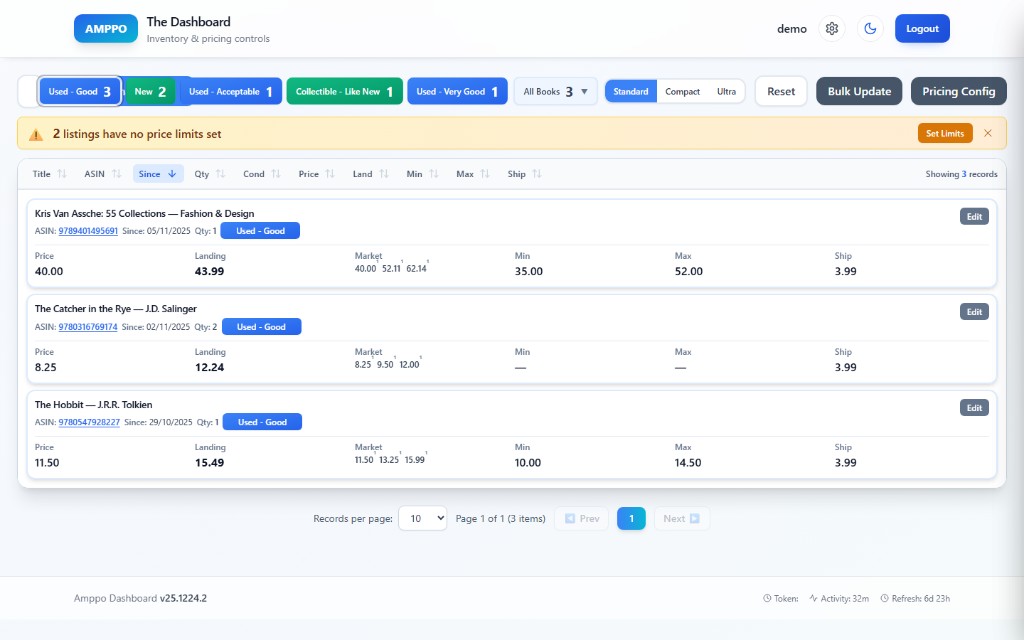Image resolution: width=1024 pixels, height=640 pixels.
Task: Open ASIN link 9780547928227
Action: [89, 422]
